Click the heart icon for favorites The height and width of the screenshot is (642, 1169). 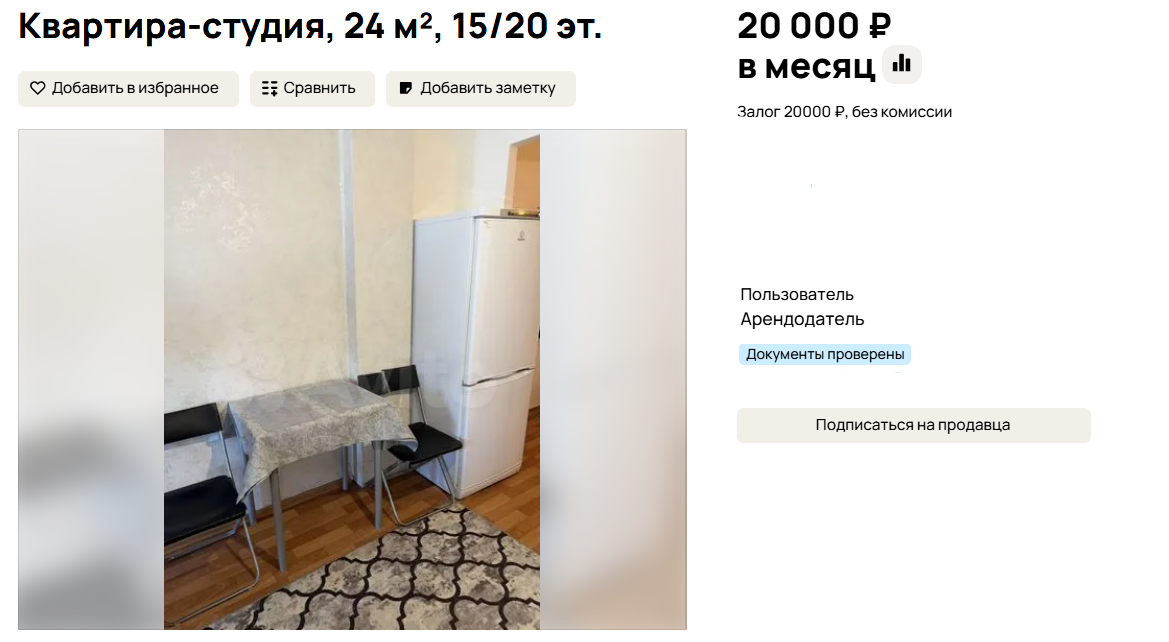pos(37,88)
